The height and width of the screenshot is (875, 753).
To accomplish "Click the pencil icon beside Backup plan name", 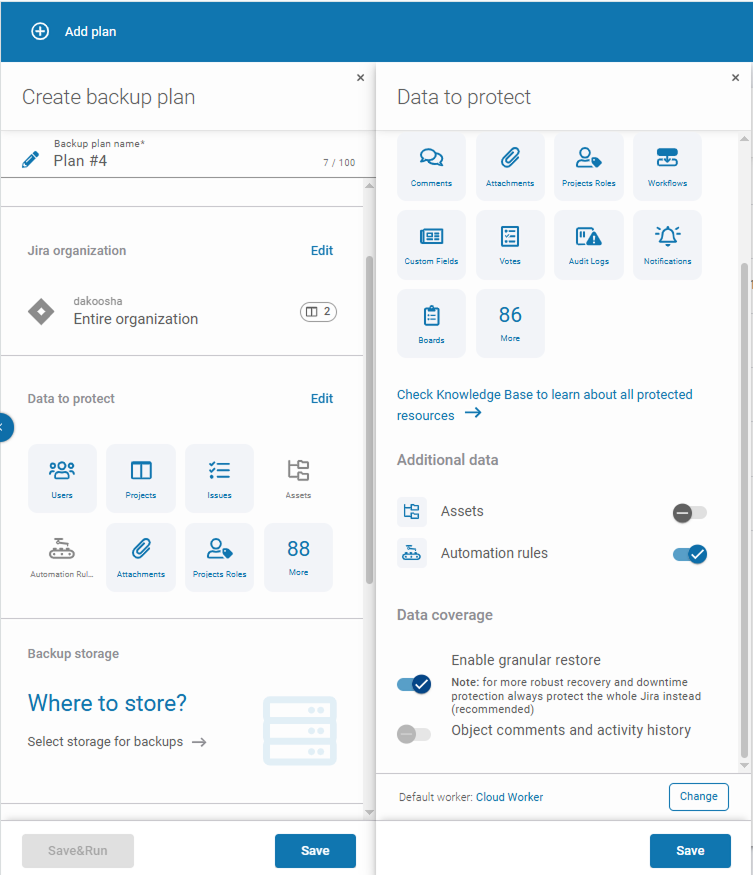I will [x=31, y=160].
